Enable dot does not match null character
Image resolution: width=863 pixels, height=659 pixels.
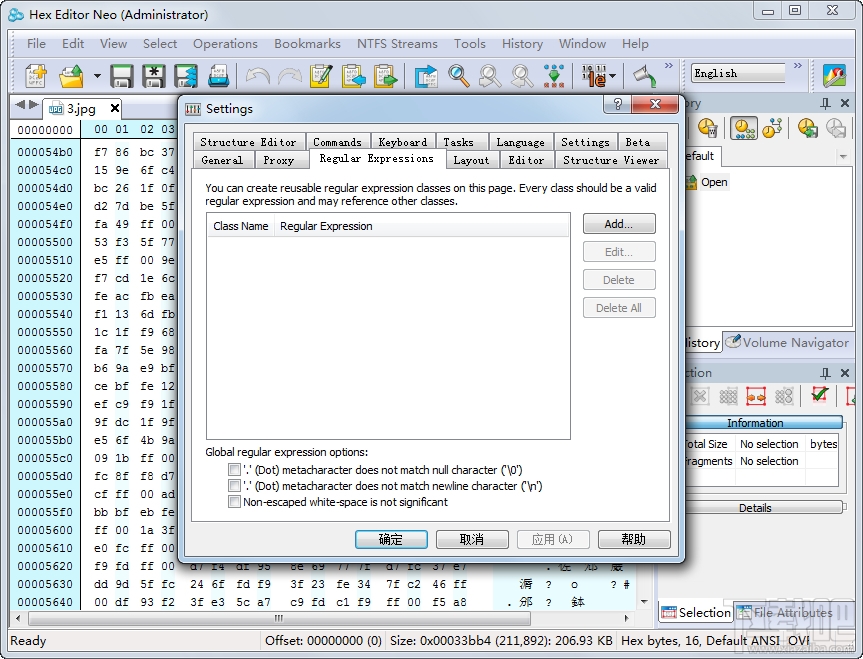click(x=234, y=470)
